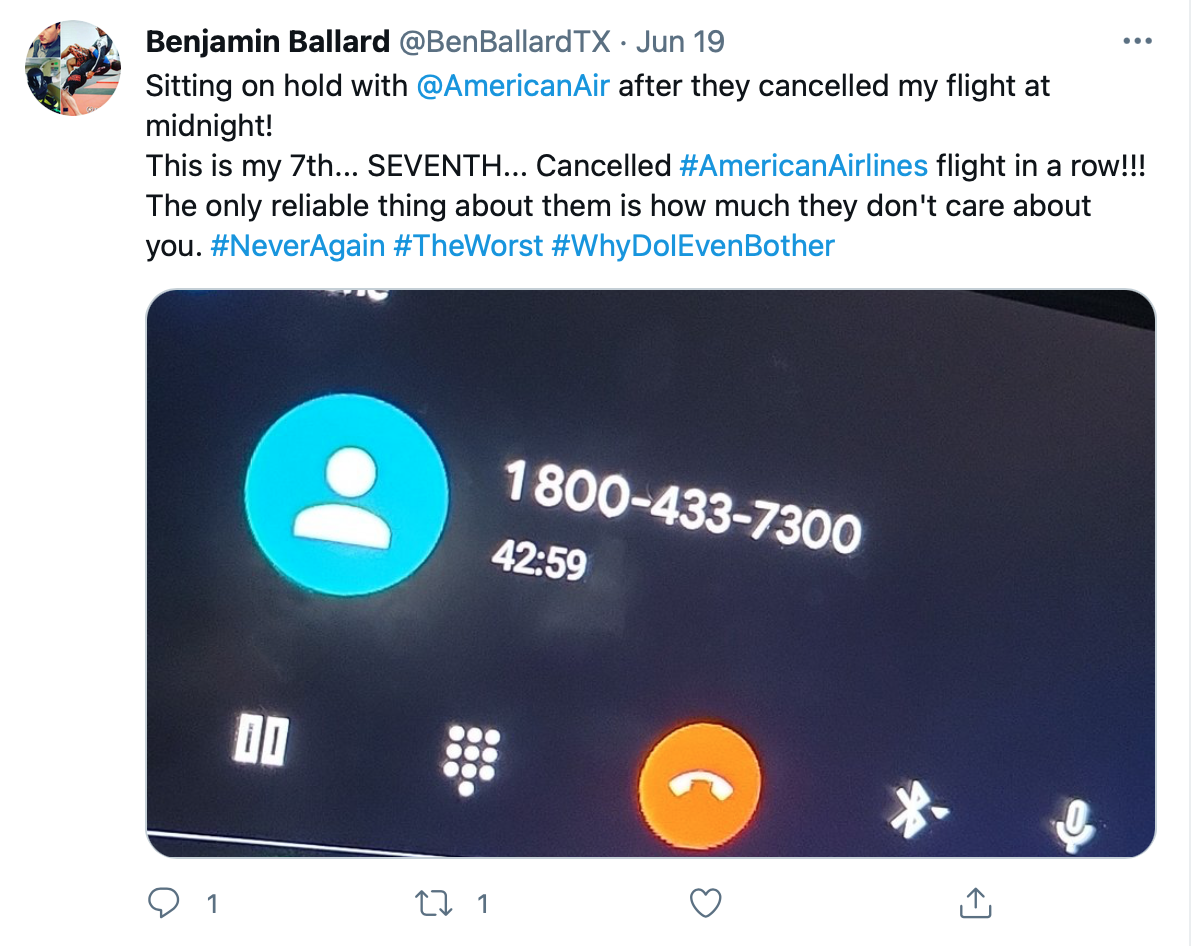1194x946 pixels.
Task: Open the Jun 19 timestamp link
Action: (x=680, y=42)
